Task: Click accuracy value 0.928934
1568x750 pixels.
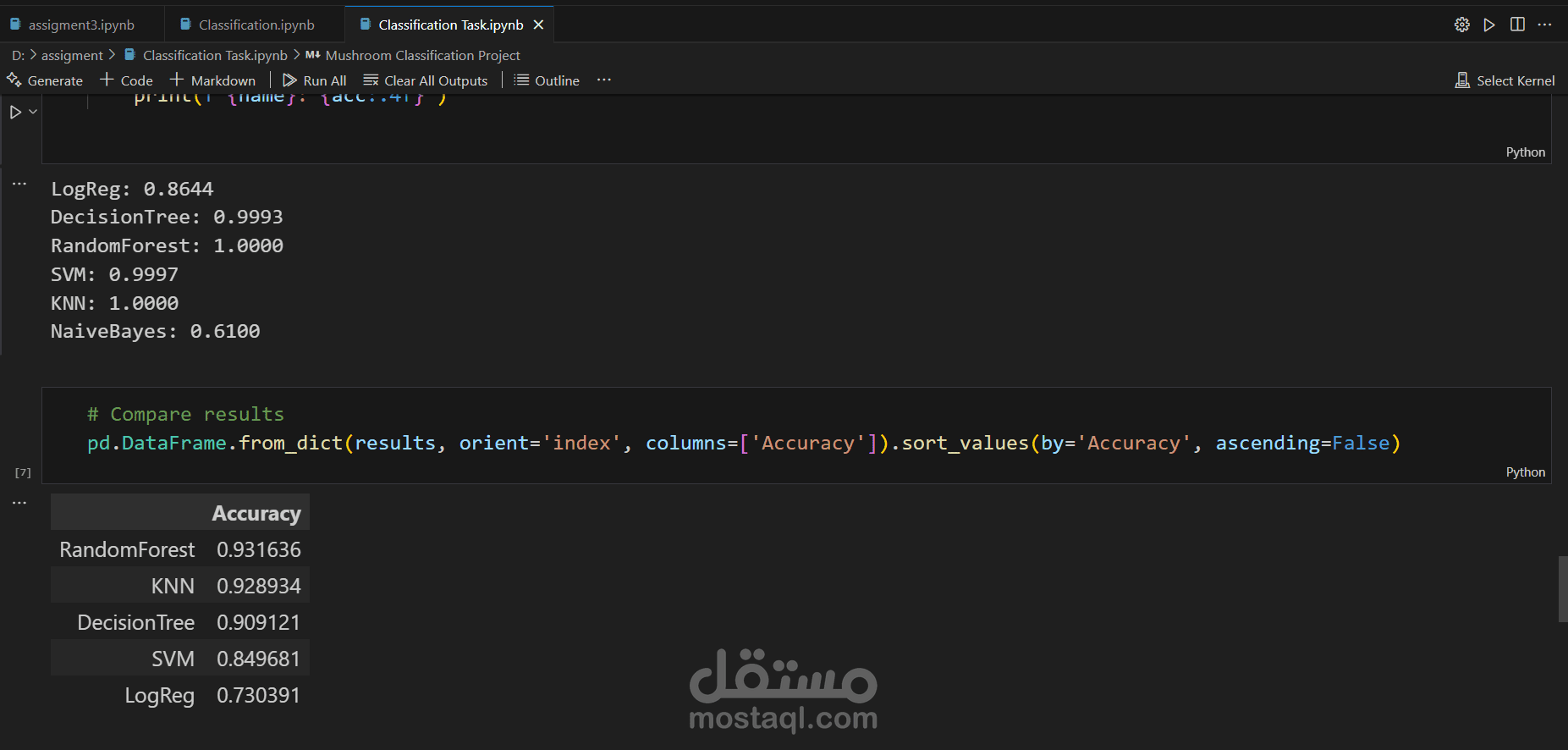Action: click(259, 587)
